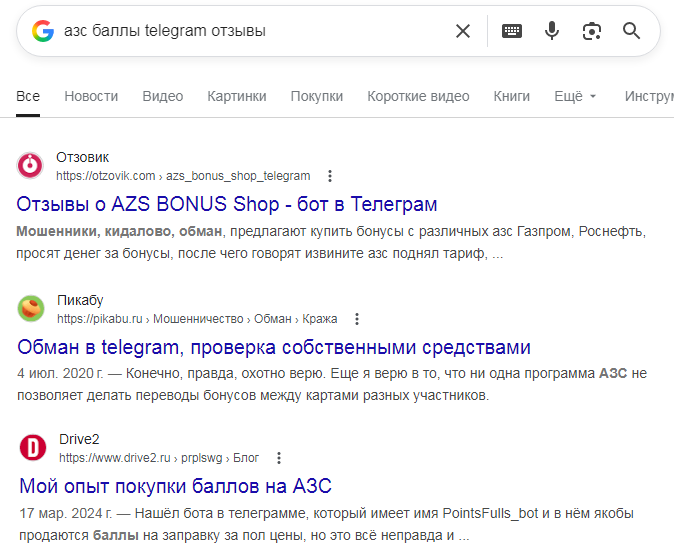Click the magnifying glass search button

point(631,31)
